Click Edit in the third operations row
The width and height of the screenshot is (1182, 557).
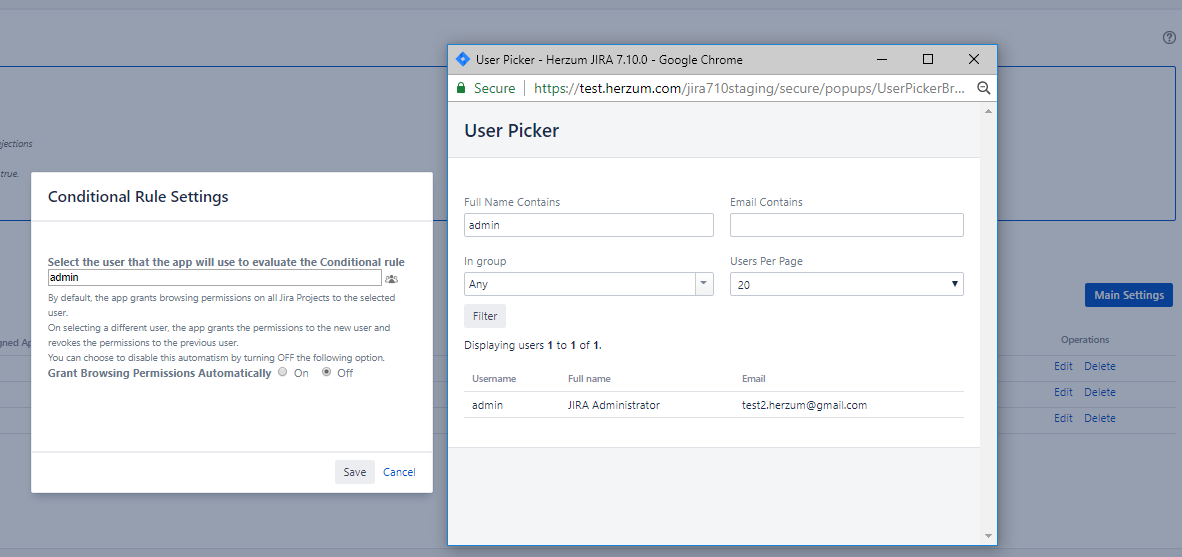1063,418
